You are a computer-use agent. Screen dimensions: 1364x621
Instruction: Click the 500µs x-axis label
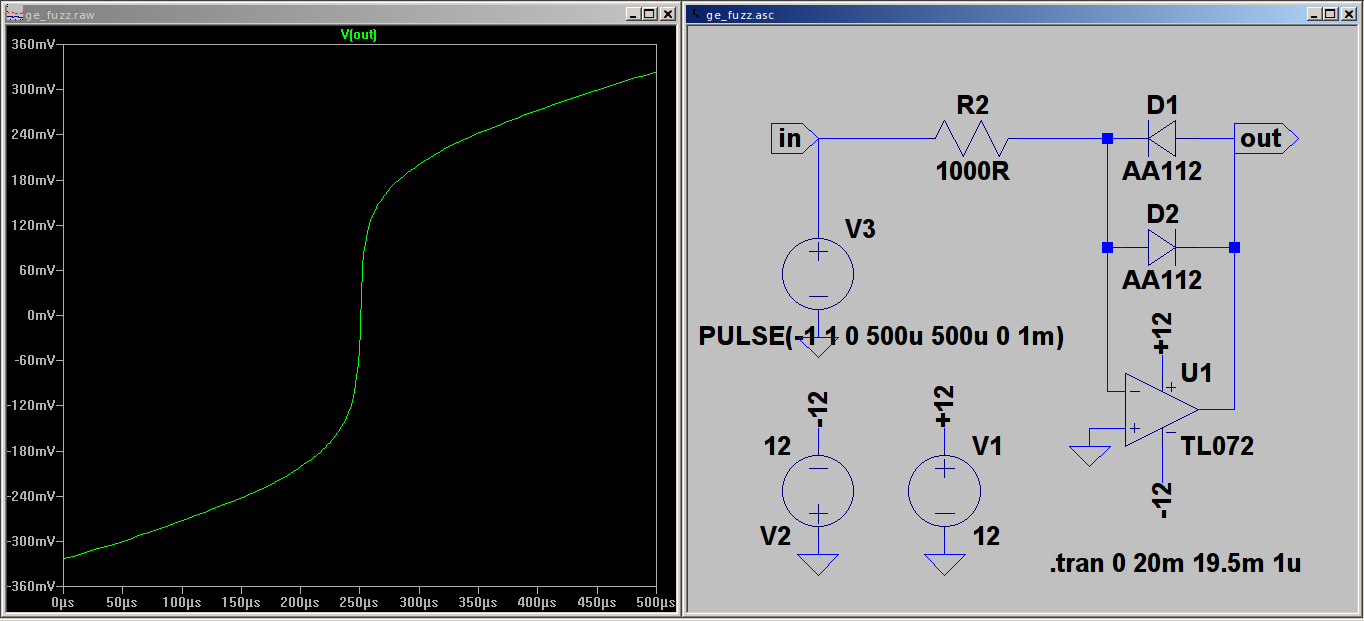[655, 604]
